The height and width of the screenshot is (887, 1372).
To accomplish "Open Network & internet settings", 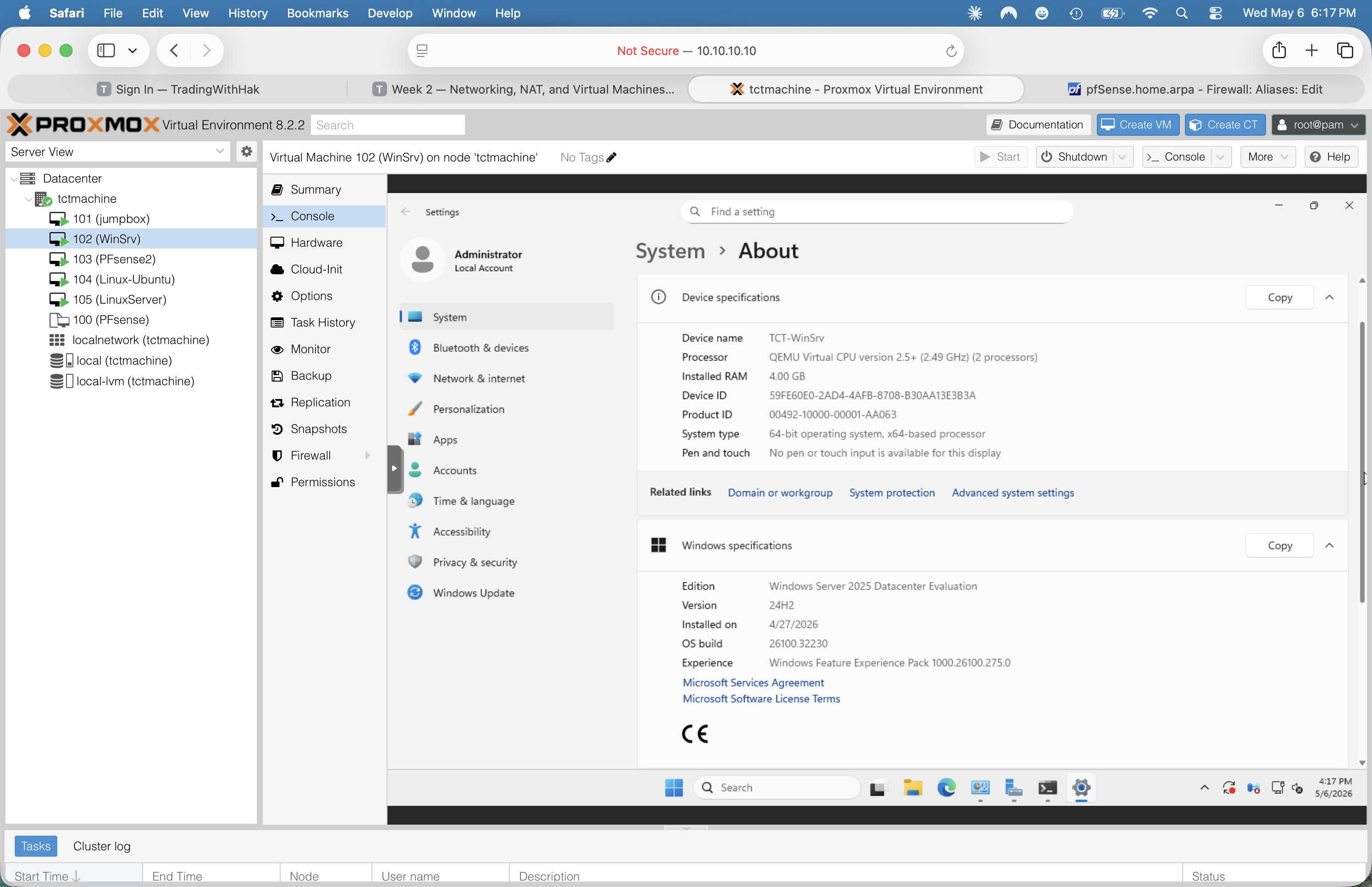I will coord(507,378).
